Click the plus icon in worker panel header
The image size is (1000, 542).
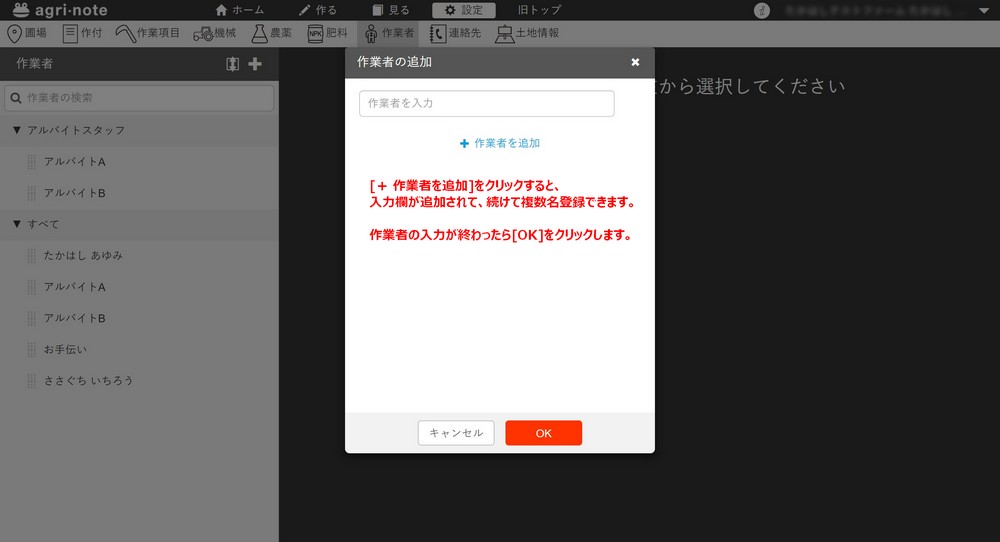click(x=255, y=64)
